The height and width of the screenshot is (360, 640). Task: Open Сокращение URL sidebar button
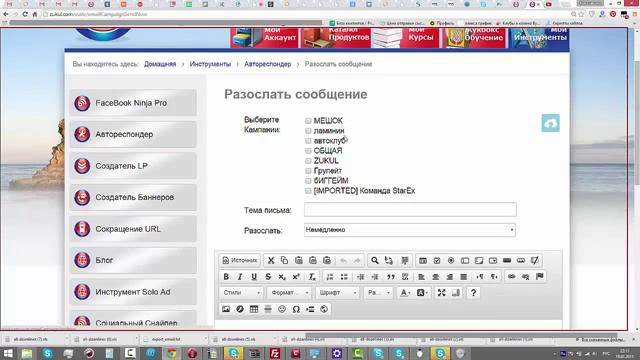click(133, 229)
